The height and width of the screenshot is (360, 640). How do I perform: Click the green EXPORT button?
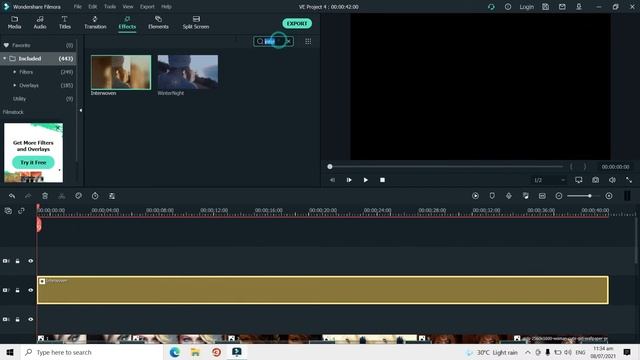pos(297,24)
